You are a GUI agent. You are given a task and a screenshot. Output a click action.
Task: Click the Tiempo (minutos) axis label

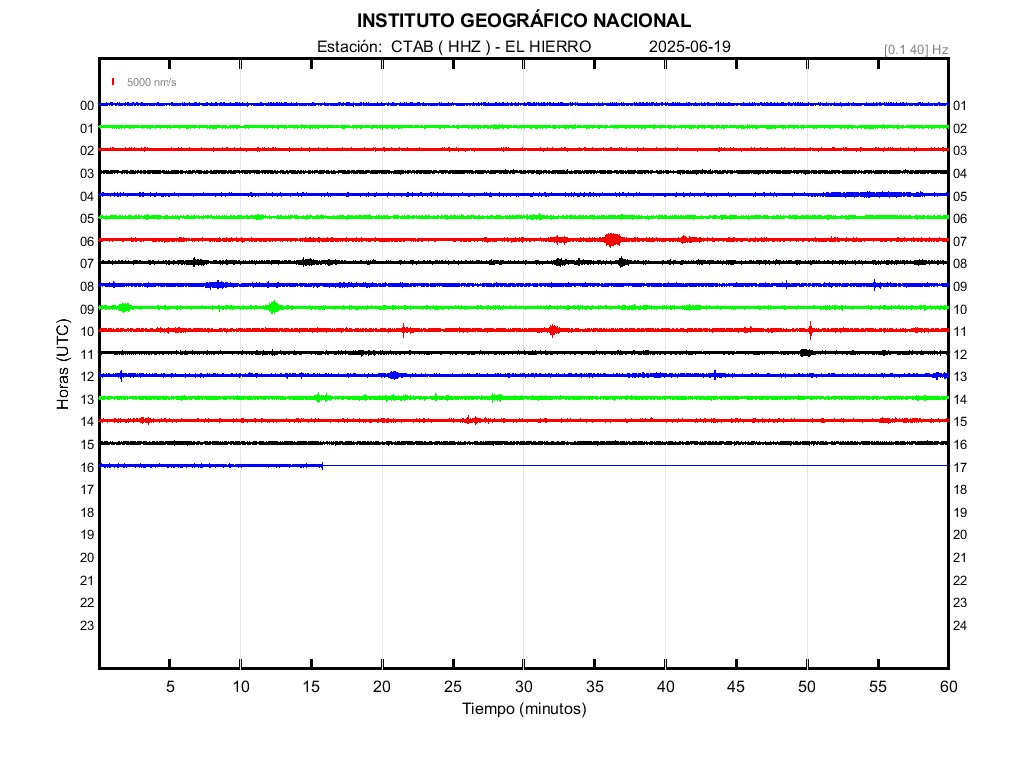click(524, 709)
